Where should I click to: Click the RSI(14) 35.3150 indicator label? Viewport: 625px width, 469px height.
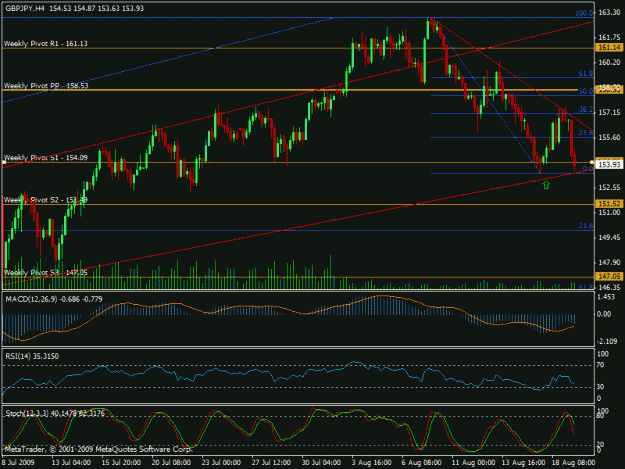tap(32, 356)
